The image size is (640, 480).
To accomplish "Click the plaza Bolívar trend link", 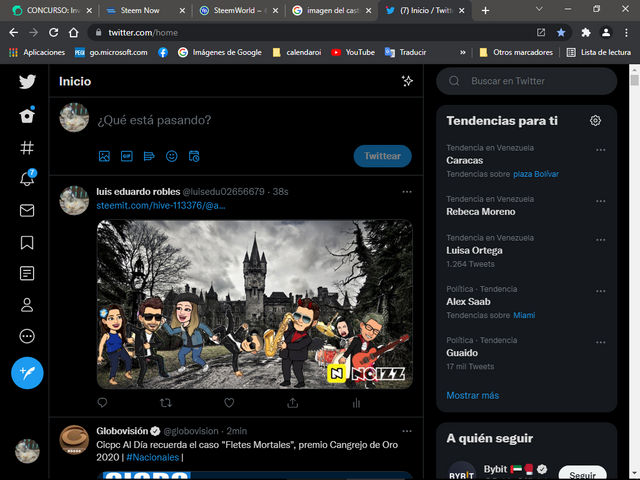I will coord(536,174).
